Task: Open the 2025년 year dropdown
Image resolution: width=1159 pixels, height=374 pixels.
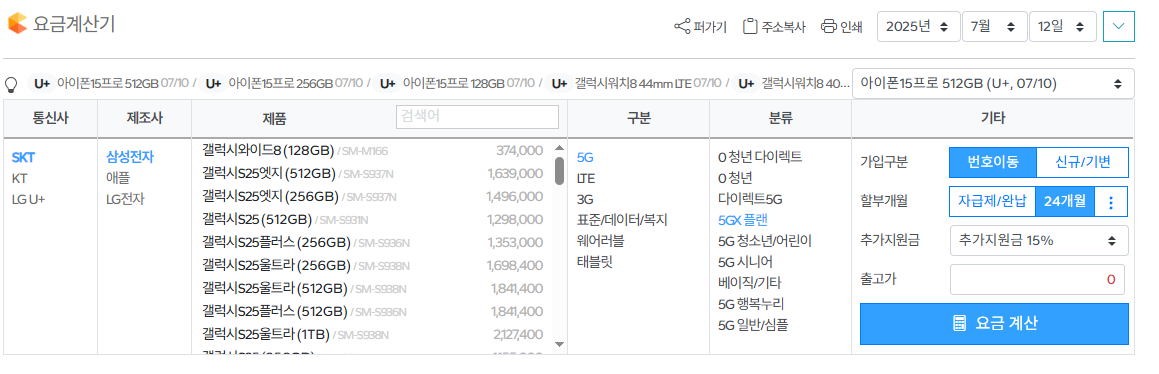Action: (x=918, y=27)
